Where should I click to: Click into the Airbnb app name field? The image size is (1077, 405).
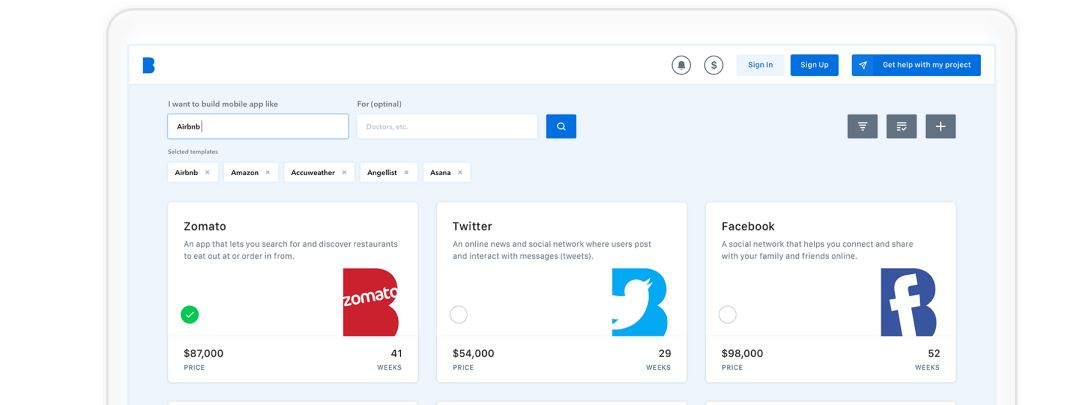[258, 126]
